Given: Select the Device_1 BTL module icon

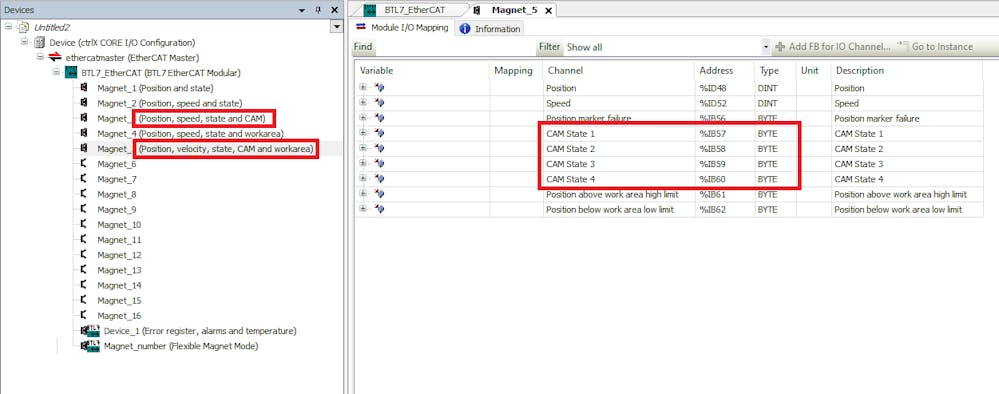Looking at the screenshot, I should click(90, 331).
